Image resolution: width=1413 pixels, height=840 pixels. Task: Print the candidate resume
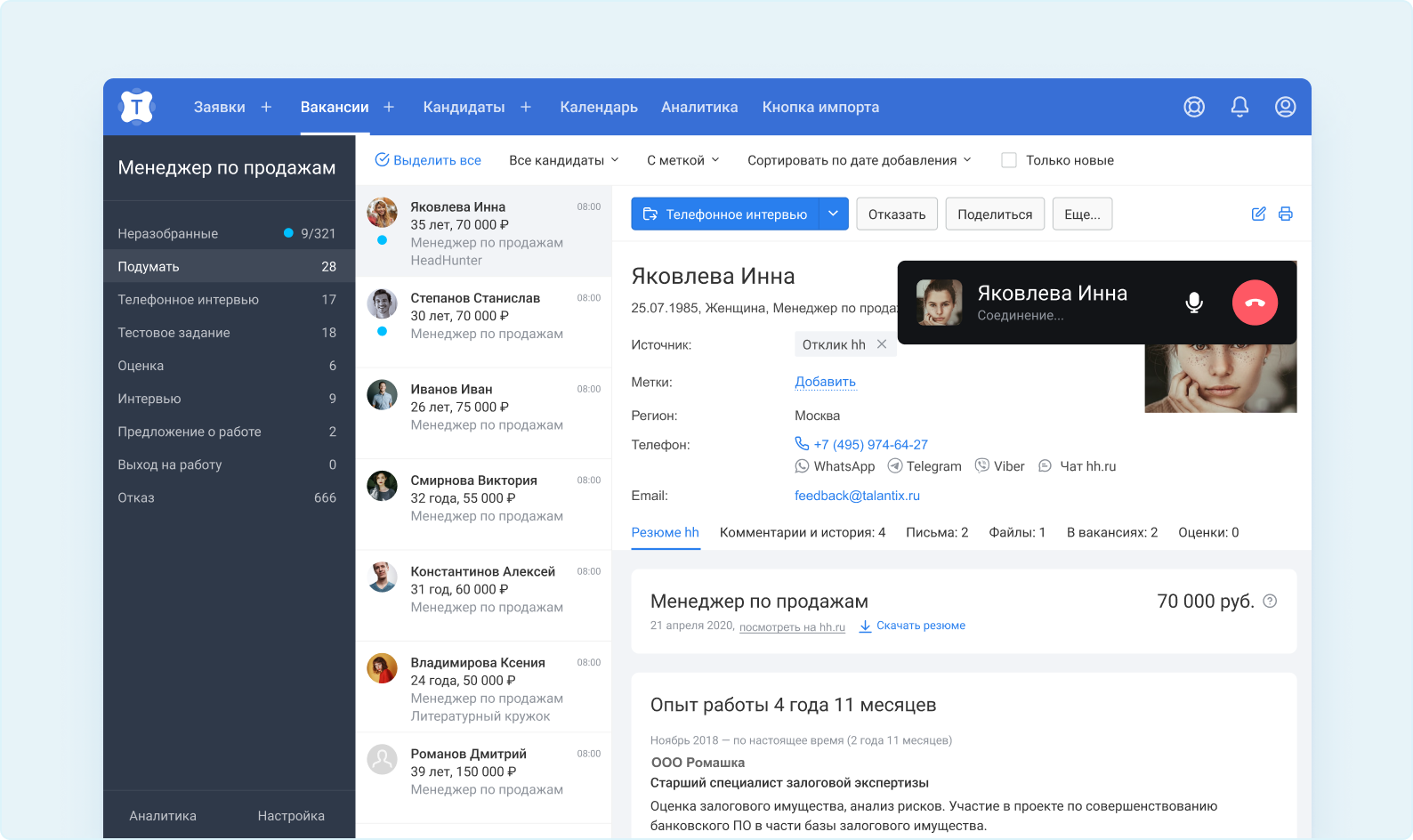pyautogui.click(x=1286, y=214)
